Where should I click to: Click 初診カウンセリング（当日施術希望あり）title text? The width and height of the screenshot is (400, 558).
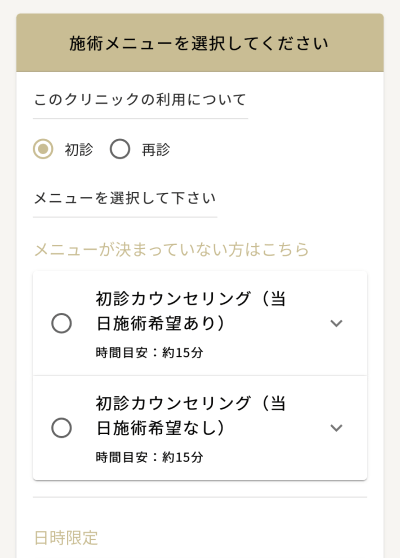coord(191,311)
